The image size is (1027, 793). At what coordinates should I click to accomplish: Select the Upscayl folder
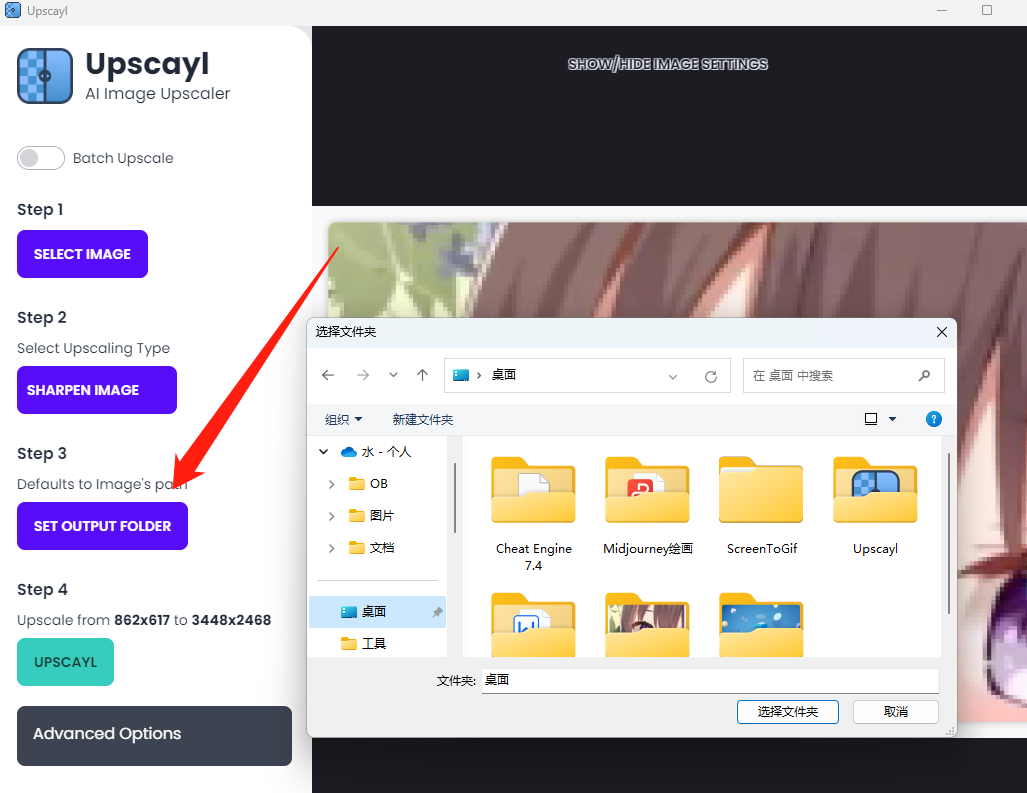point(875,506)
